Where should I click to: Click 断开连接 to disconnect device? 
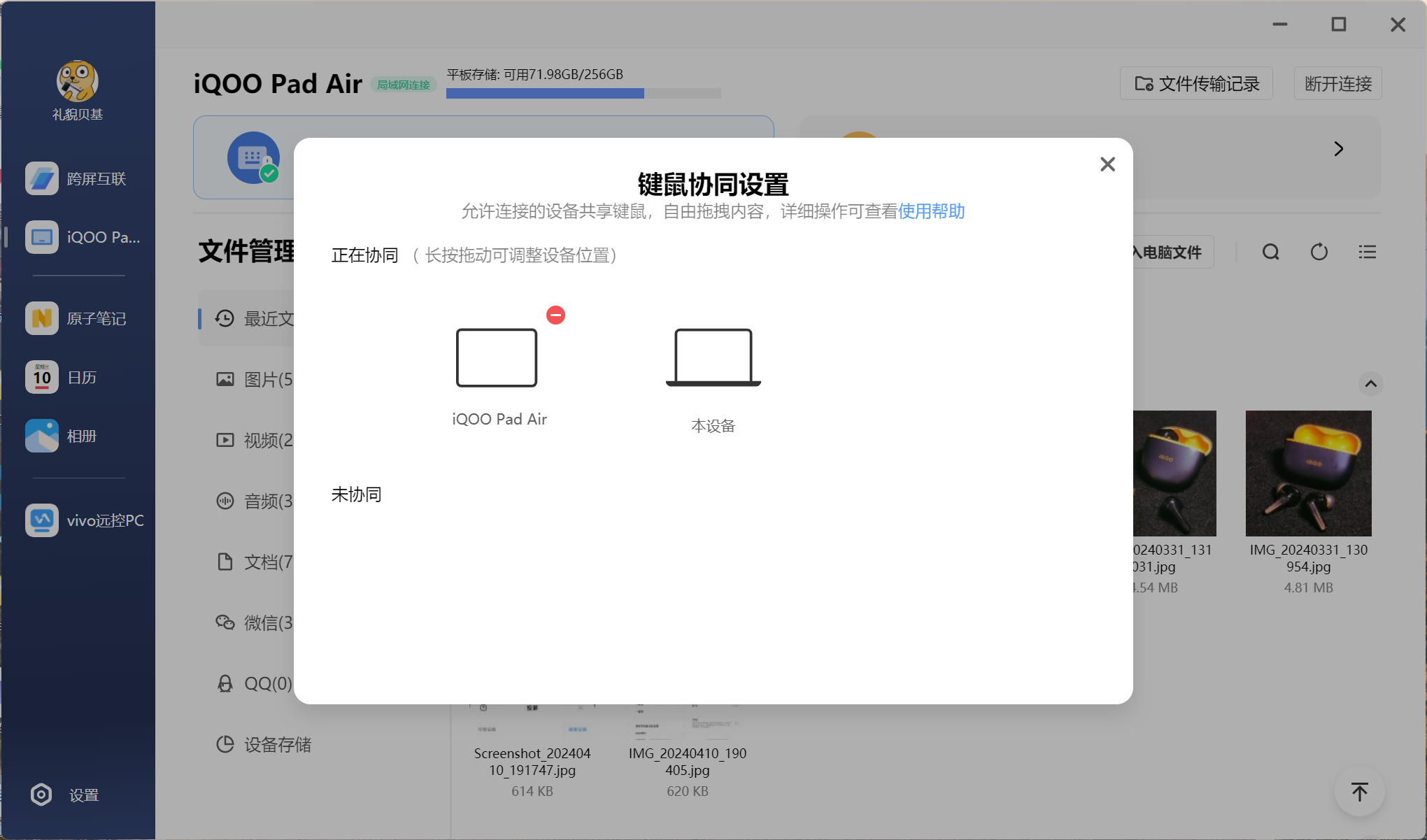(x=1337, y=84)
